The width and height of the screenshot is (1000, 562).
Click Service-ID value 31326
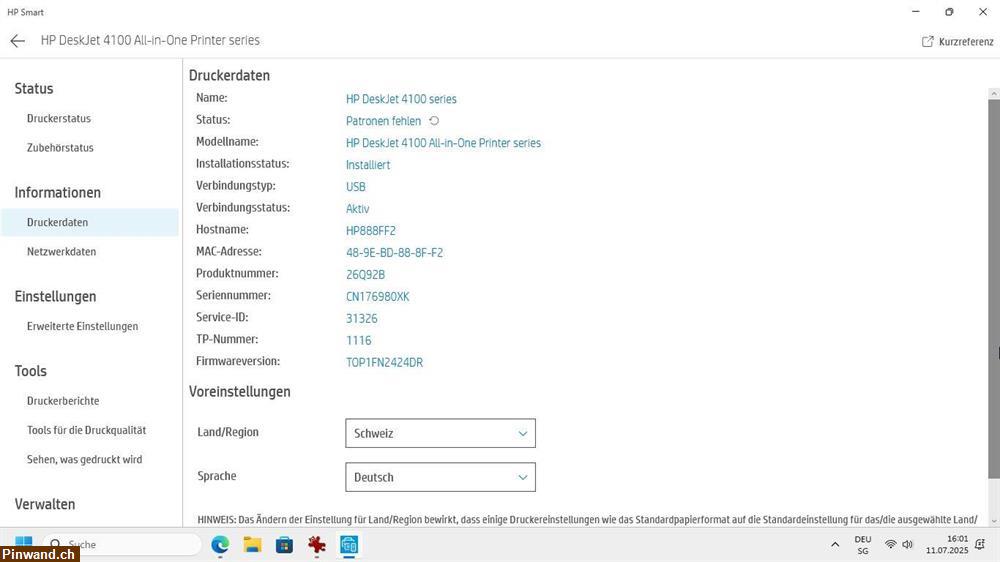[x=362, y=318]
